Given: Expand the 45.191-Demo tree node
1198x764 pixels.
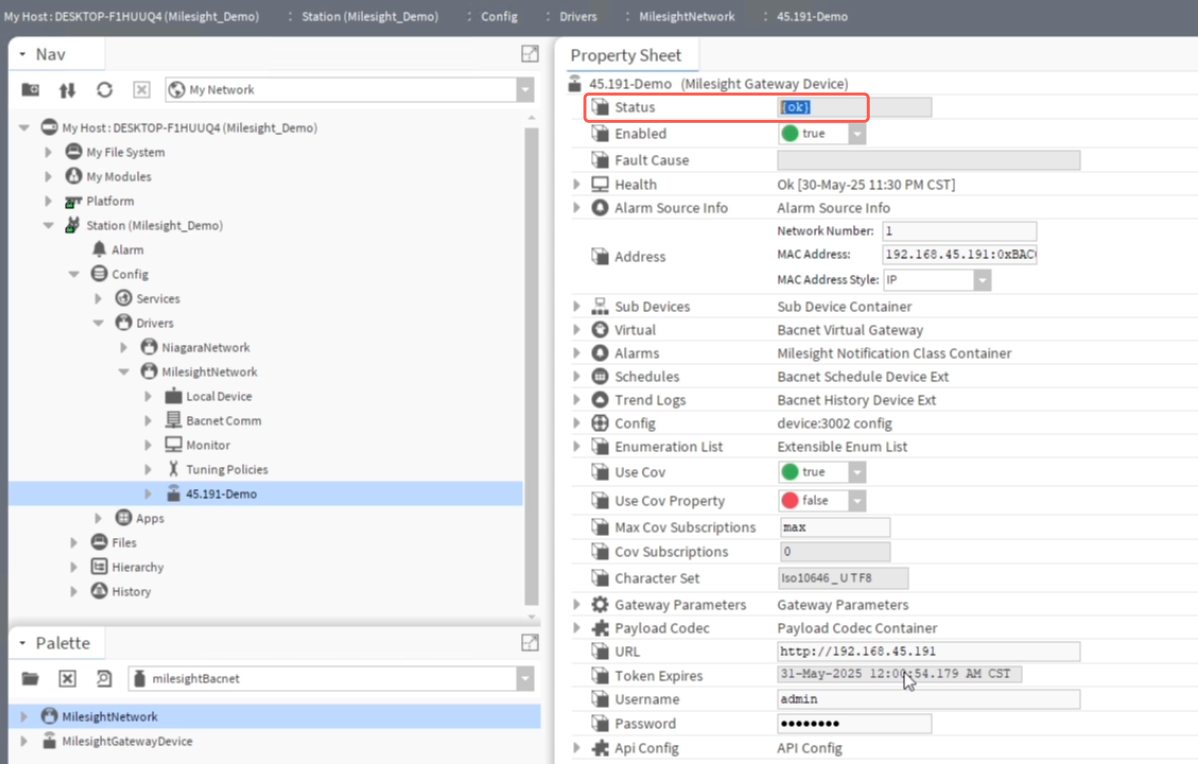Looking at the screenshot, I should [148, 494].
